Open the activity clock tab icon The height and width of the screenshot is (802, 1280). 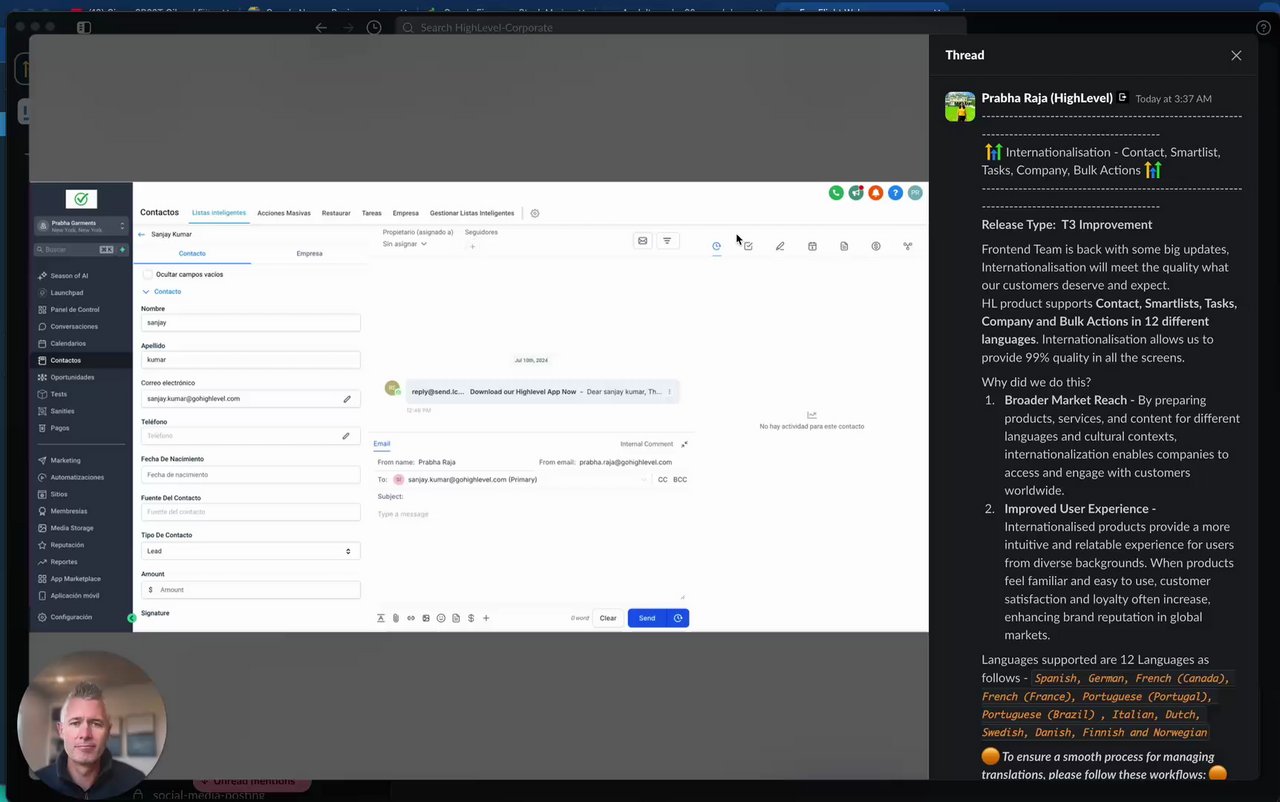pos(716,246)
